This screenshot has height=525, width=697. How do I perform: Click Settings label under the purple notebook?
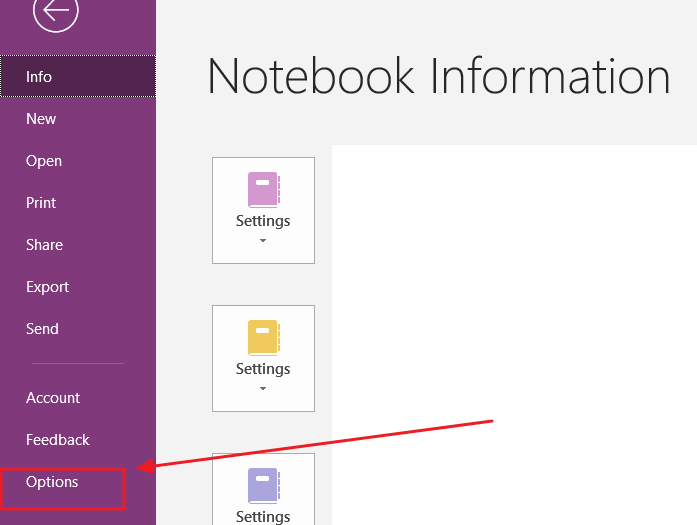263,517
